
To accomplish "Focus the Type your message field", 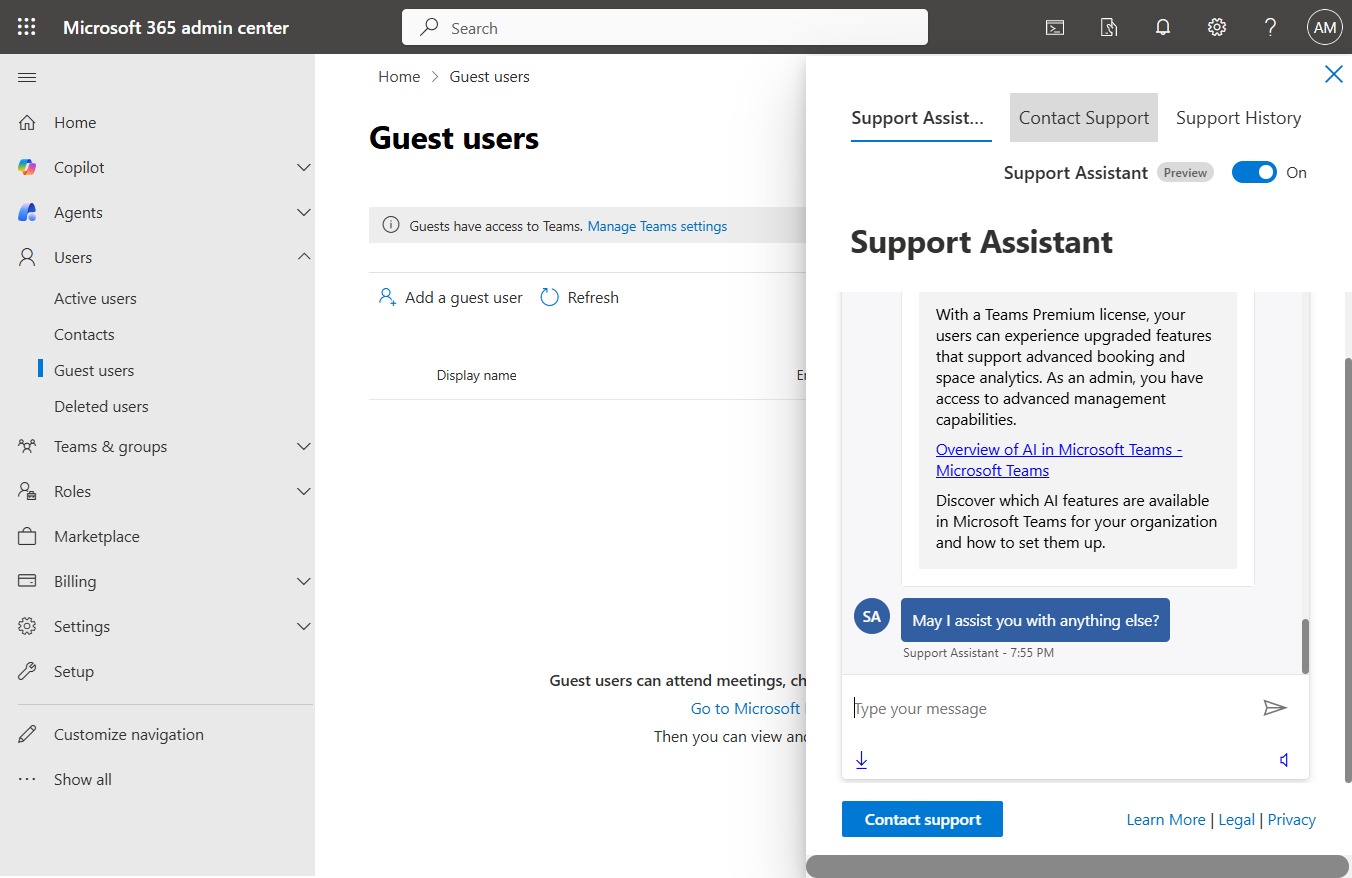I will coord(1046,708).
